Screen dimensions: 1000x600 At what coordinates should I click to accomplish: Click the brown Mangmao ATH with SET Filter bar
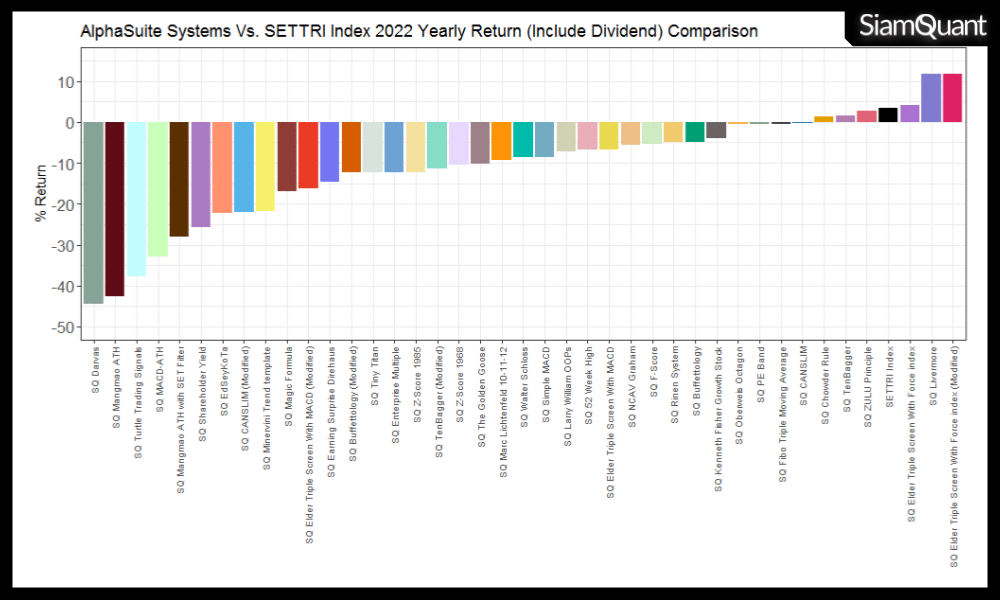click(x=179, y=179)
